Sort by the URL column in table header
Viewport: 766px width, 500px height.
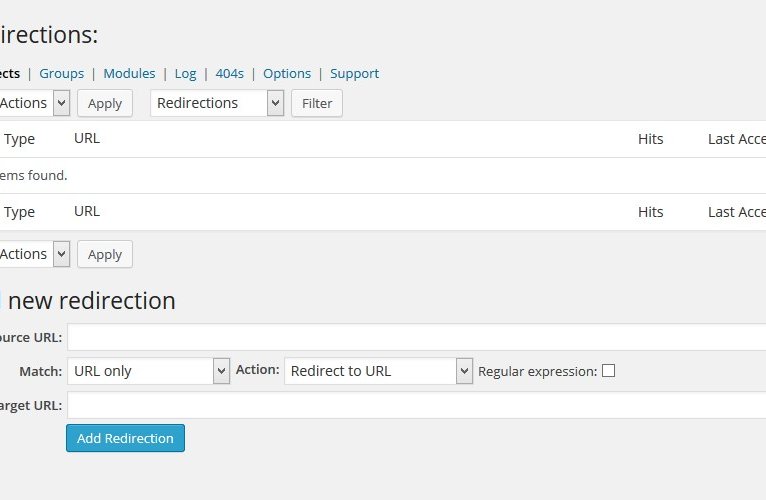(87, 139)
